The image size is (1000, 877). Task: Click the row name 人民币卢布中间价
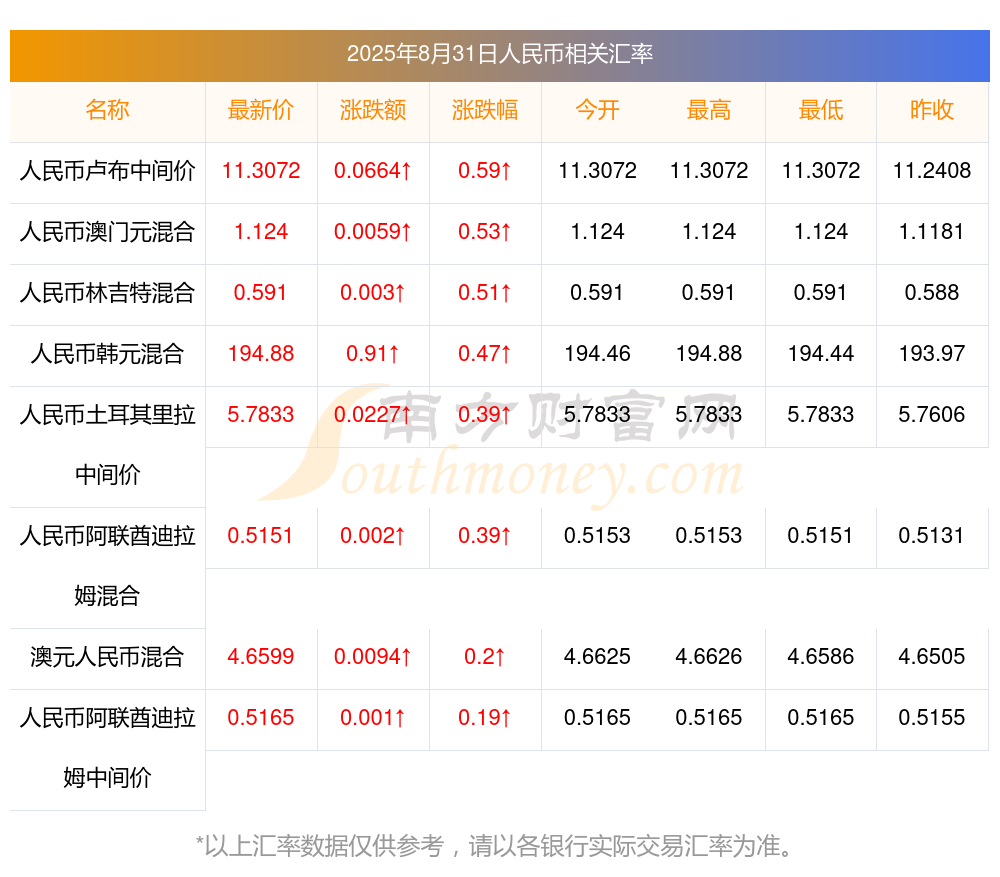107,171
